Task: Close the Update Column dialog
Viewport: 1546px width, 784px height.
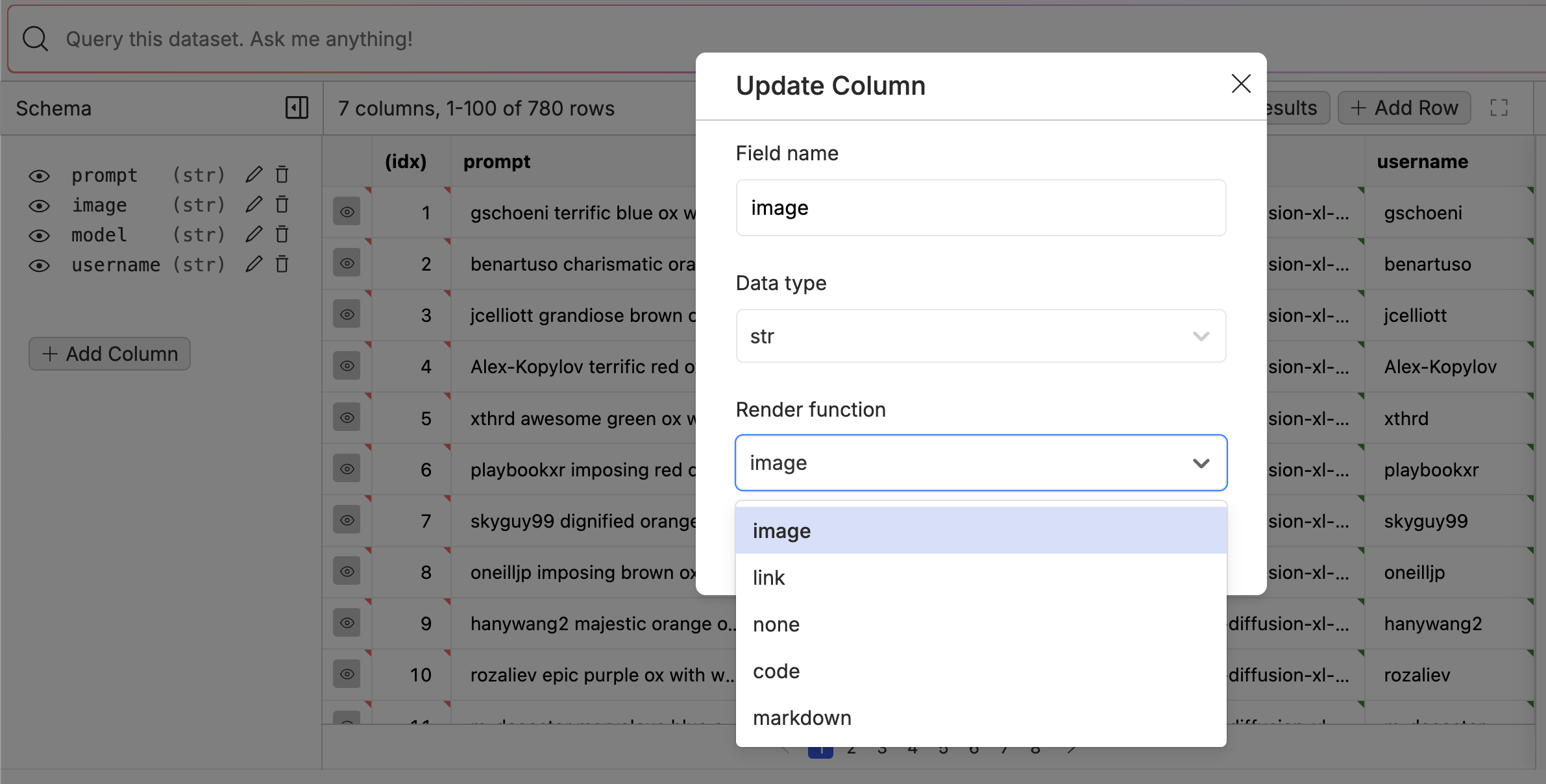Action: (1240, 84)
